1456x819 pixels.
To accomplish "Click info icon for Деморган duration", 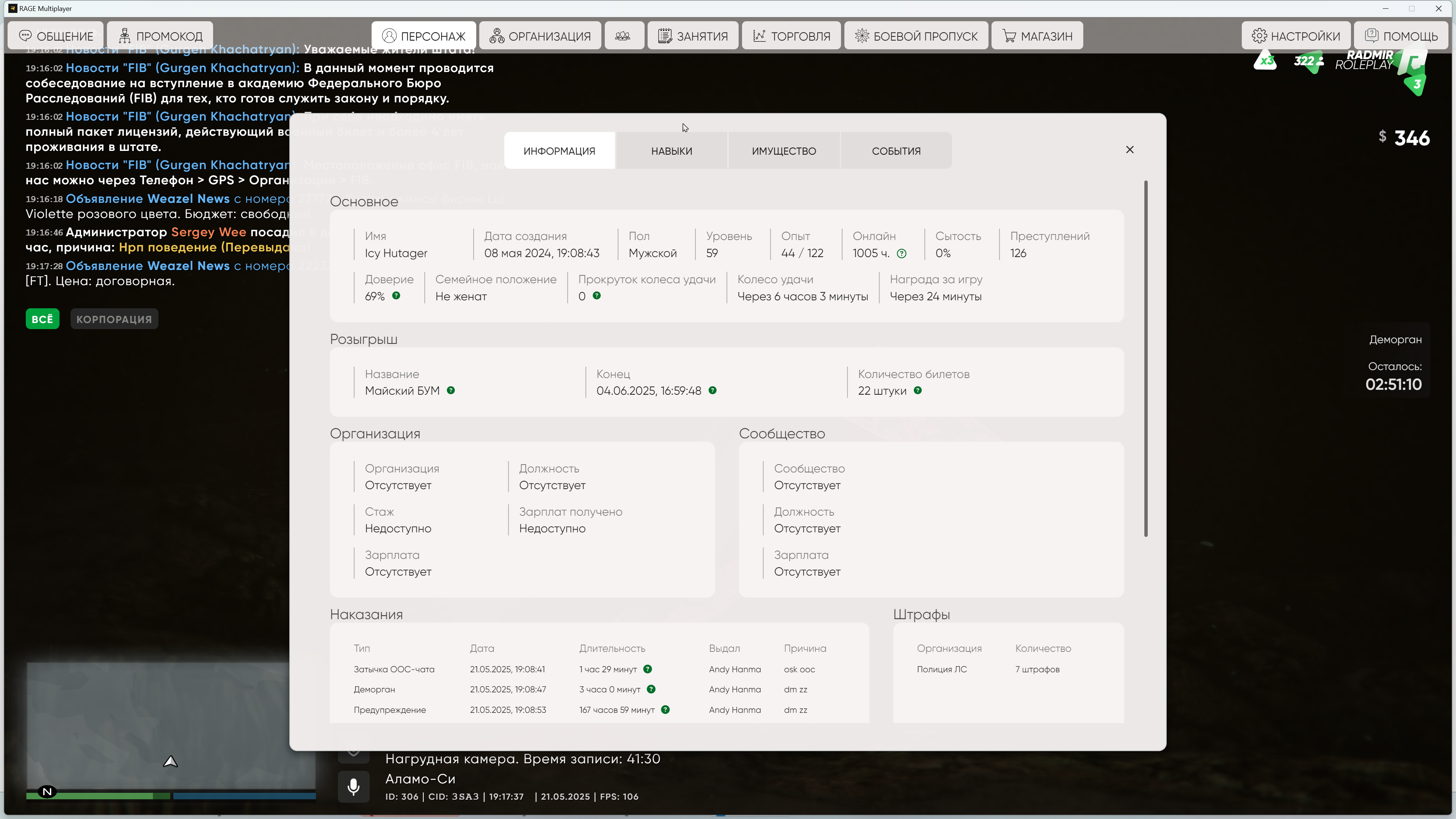I will [x=651, y=689].
